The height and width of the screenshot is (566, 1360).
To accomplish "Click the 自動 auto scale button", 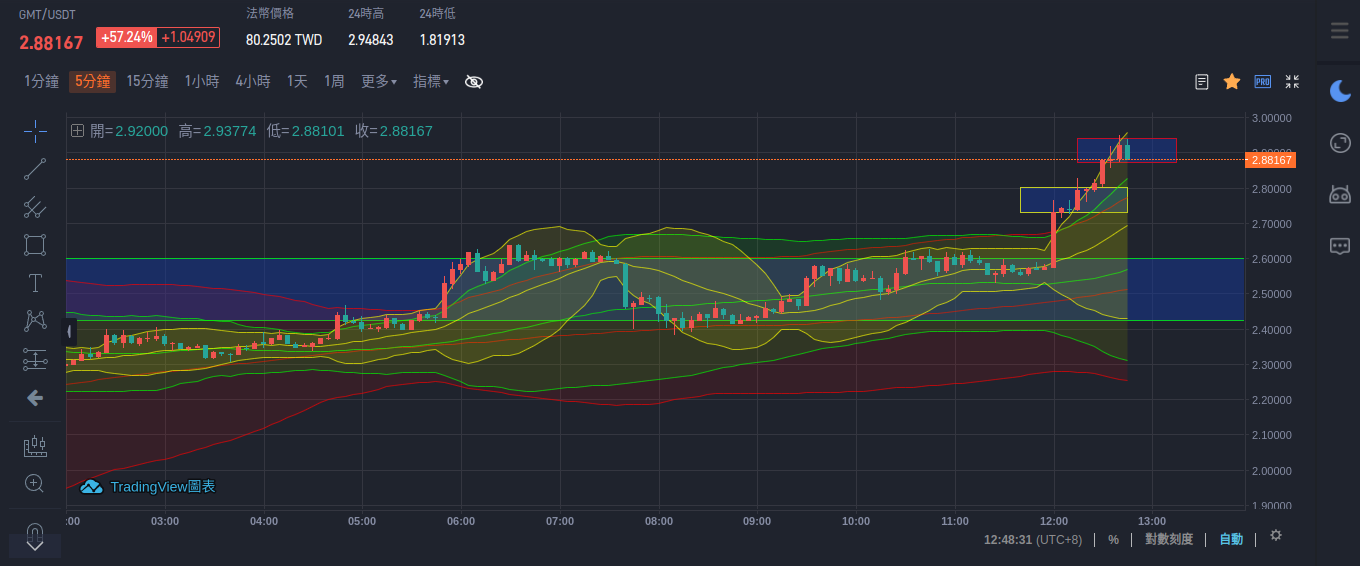I will pyautogui.click(x=1231, y=540).
